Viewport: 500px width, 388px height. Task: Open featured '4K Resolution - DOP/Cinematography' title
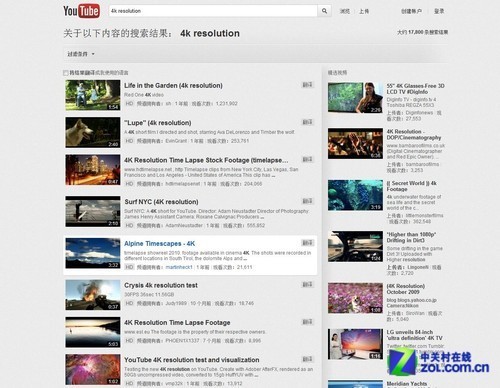click(414, 135)
